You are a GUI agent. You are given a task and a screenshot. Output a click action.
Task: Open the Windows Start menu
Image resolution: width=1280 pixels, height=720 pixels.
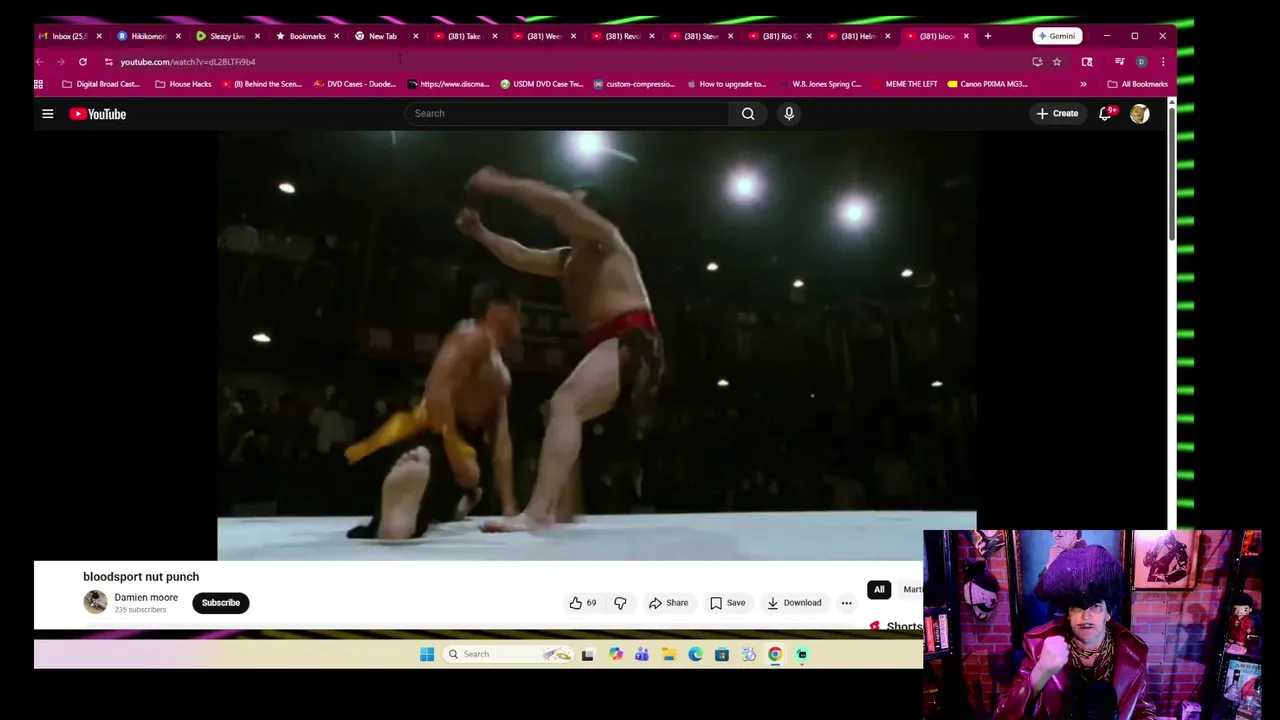click(x=427, y=654)
